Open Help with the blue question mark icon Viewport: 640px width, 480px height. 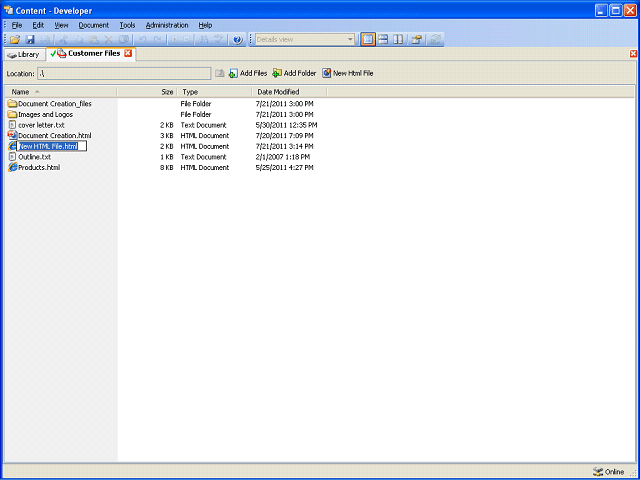coord(238,40)
